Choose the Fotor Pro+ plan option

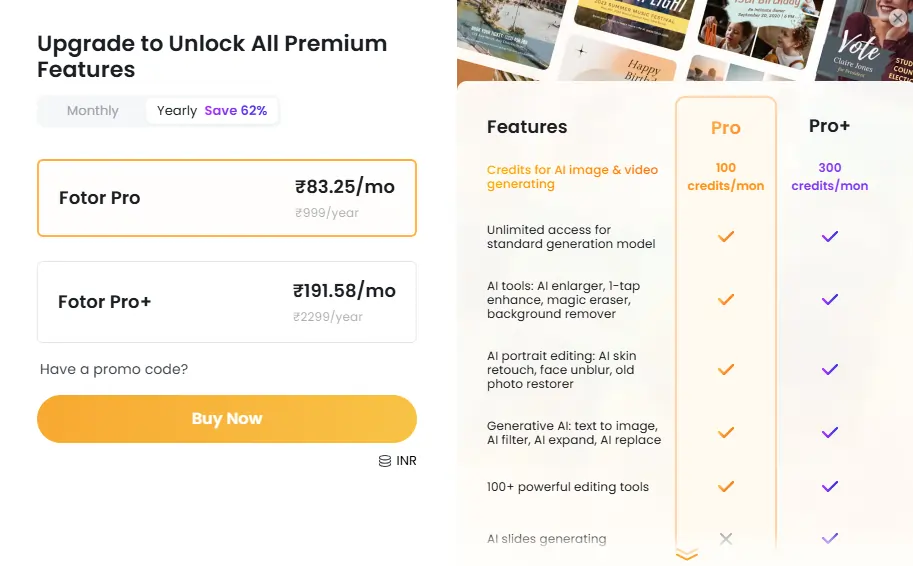[x=227, y=302]
